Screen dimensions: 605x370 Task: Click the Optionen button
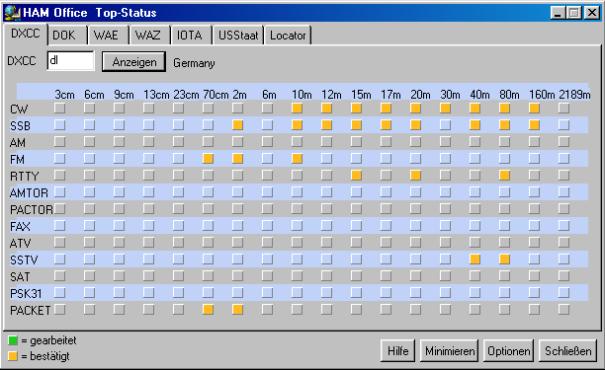click(x=509, y=351)
